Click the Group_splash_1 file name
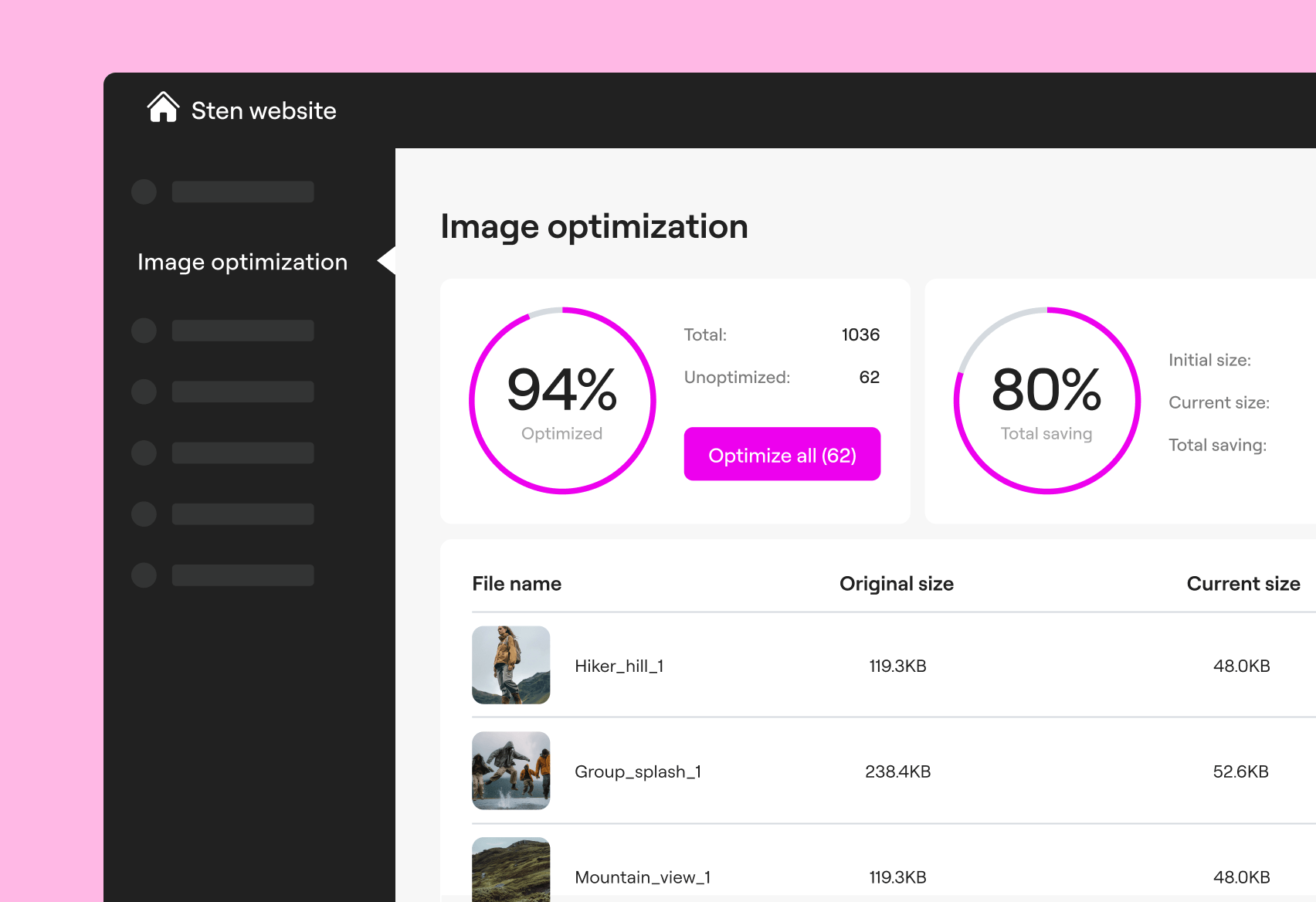Viewport: 1316px width, 902px height. [x=637, y=772]
